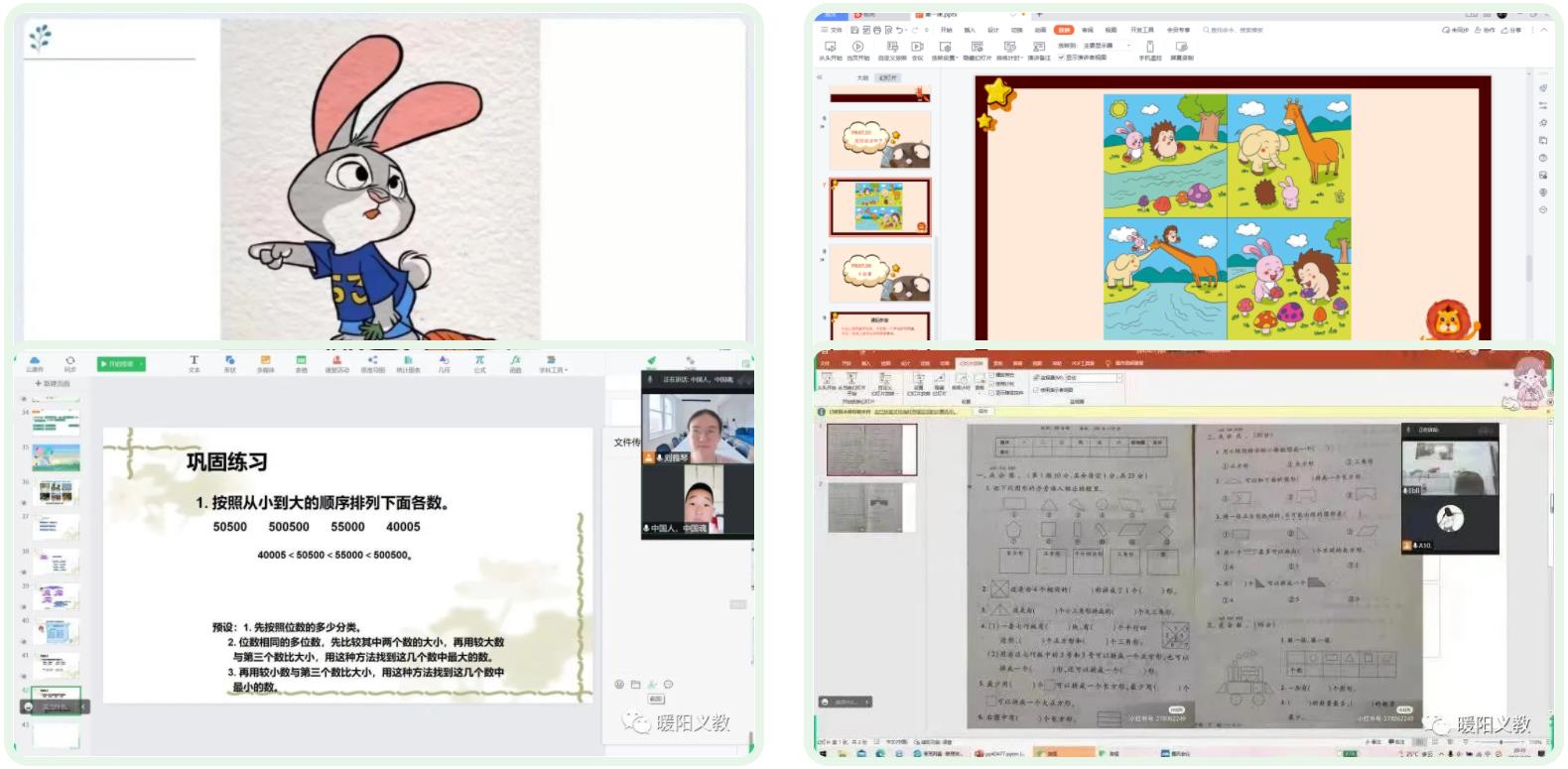Toggle the monitor checkbox in the PowerPoint ribbon
The image size is (1568, 769).
click(x=1036, y=377)
